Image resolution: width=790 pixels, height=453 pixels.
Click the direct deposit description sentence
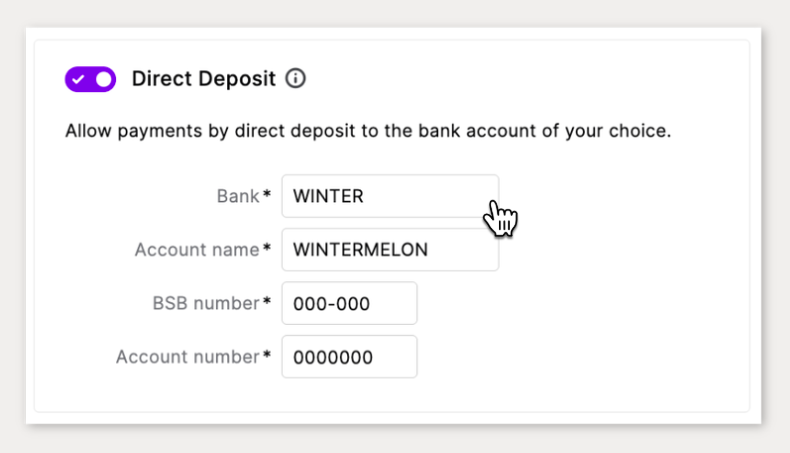point(367,131)
